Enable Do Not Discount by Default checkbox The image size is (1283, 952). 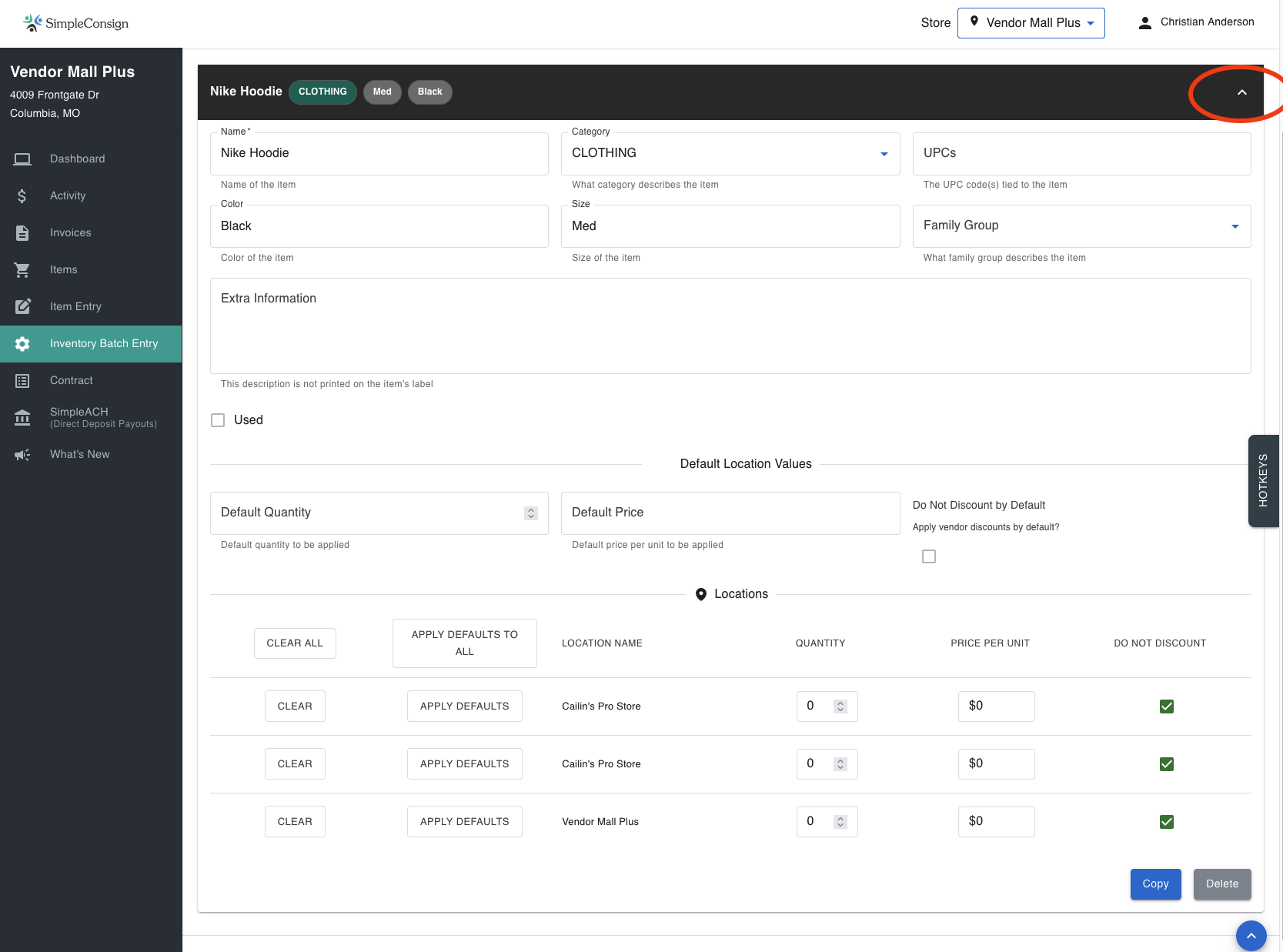[929, 556]
